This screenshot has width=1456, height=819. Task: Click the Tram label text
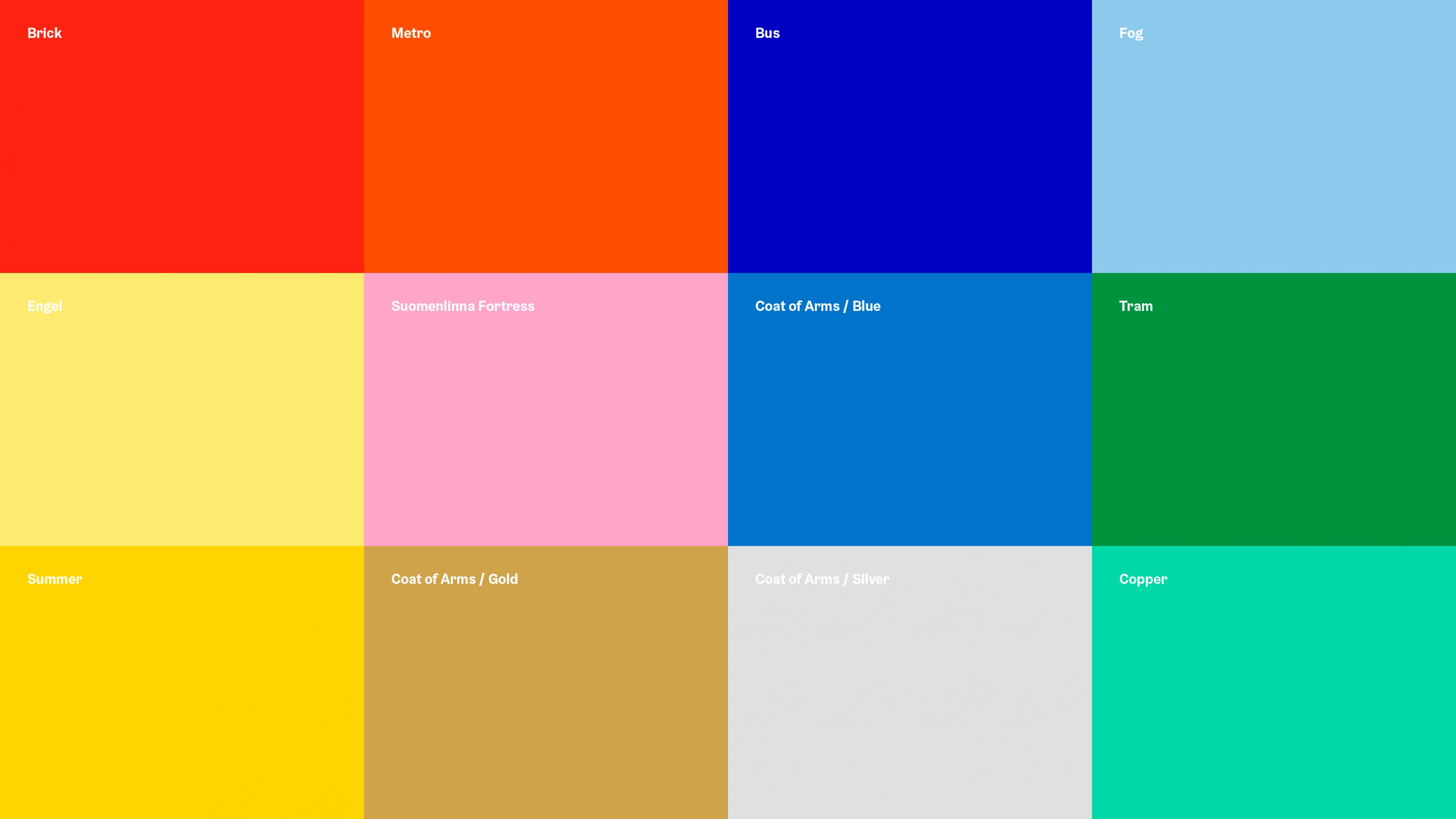[1135, 306]
